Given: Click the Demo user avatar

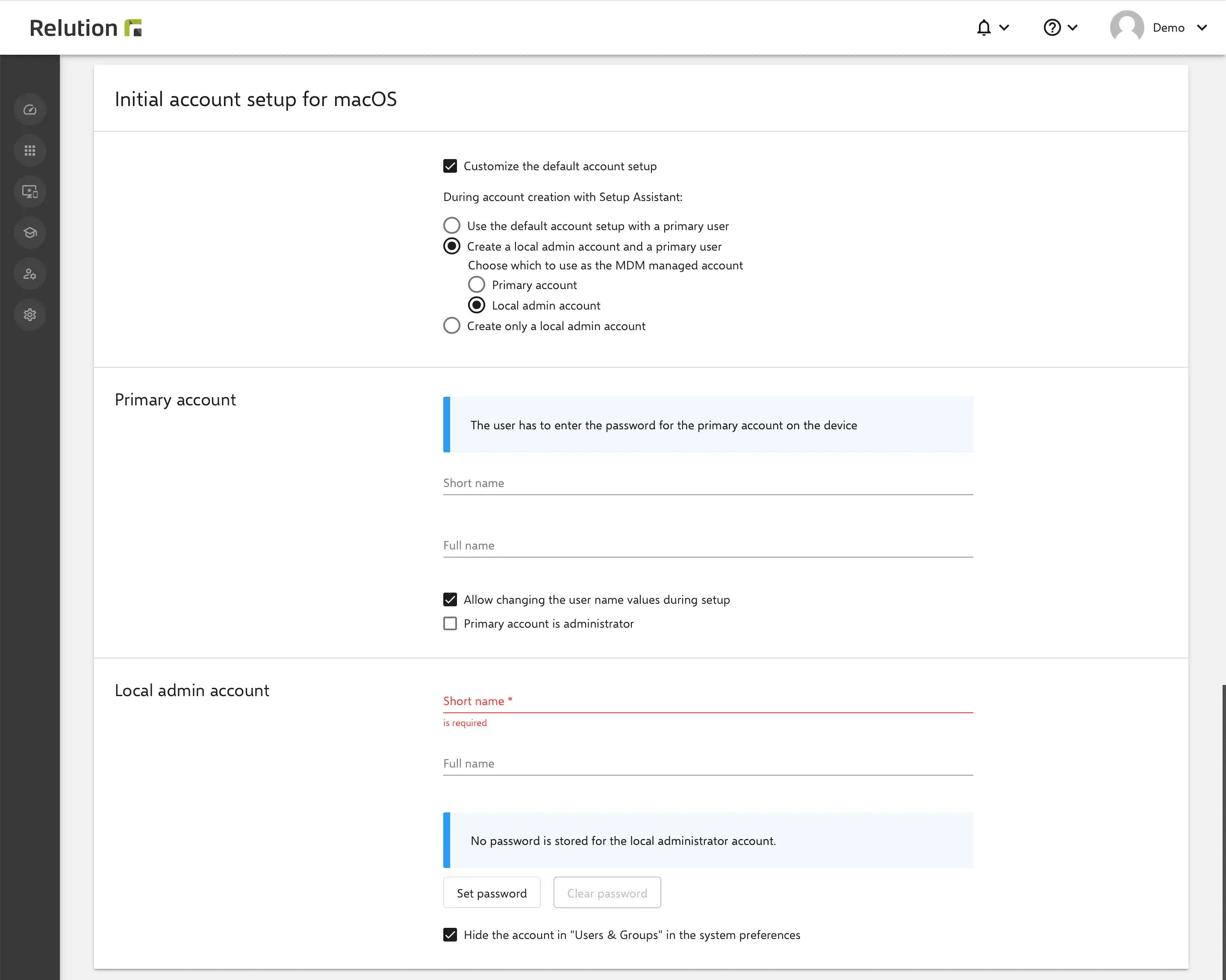Looking at the screenshot, I should (x=1126, y=27).
